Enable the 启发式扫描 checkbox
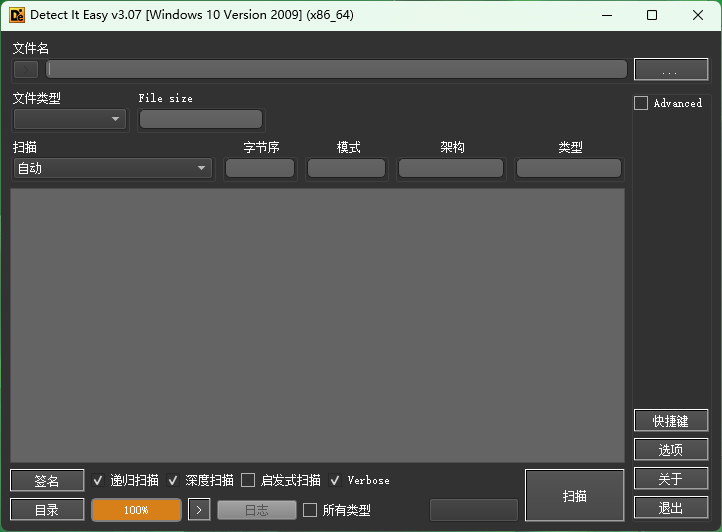 [248, 480]
